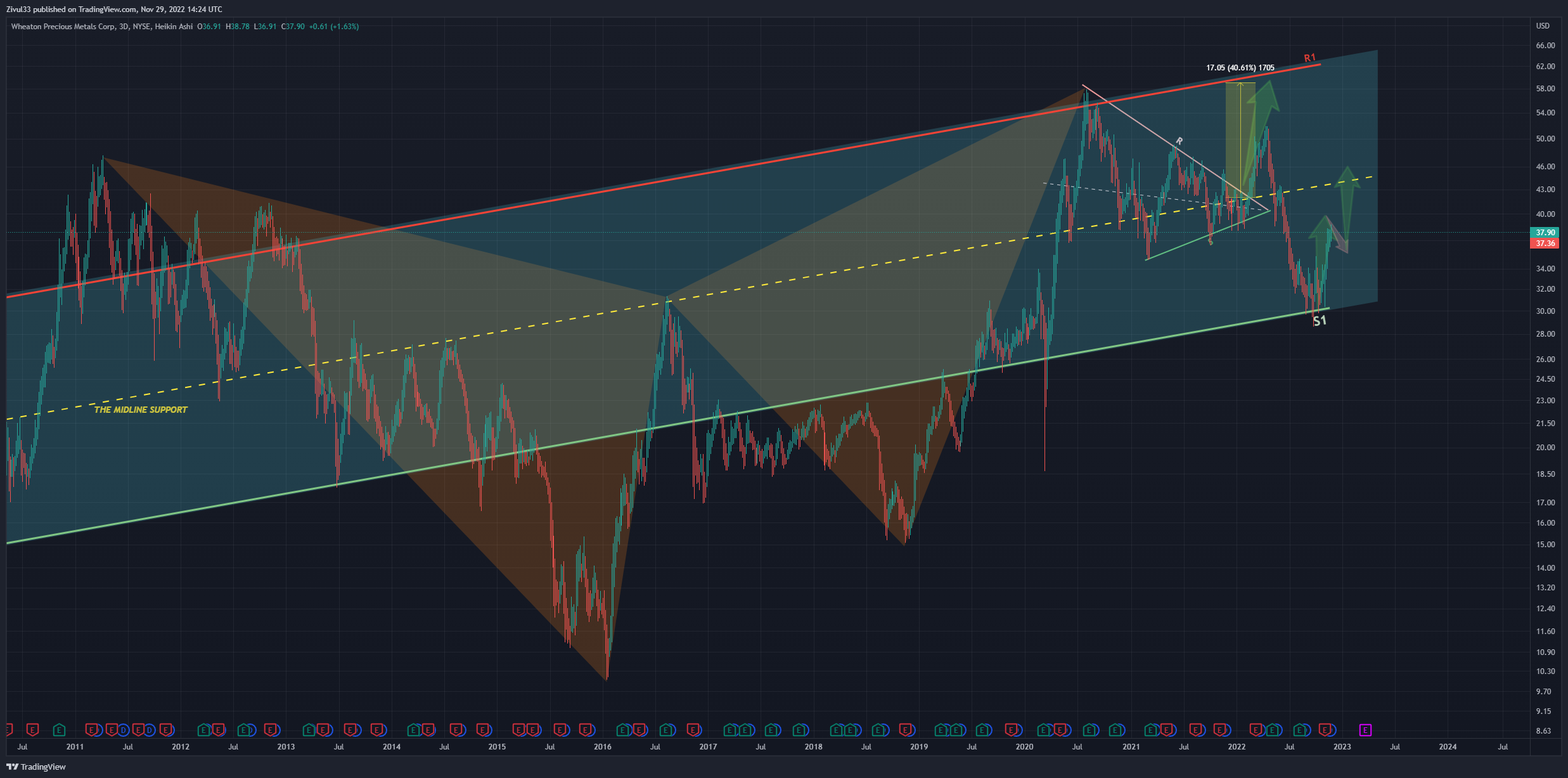This screenshot has height=778, width=1568.
Task: Click the 8.63 level on price axis
Action: pos(1543,731)
